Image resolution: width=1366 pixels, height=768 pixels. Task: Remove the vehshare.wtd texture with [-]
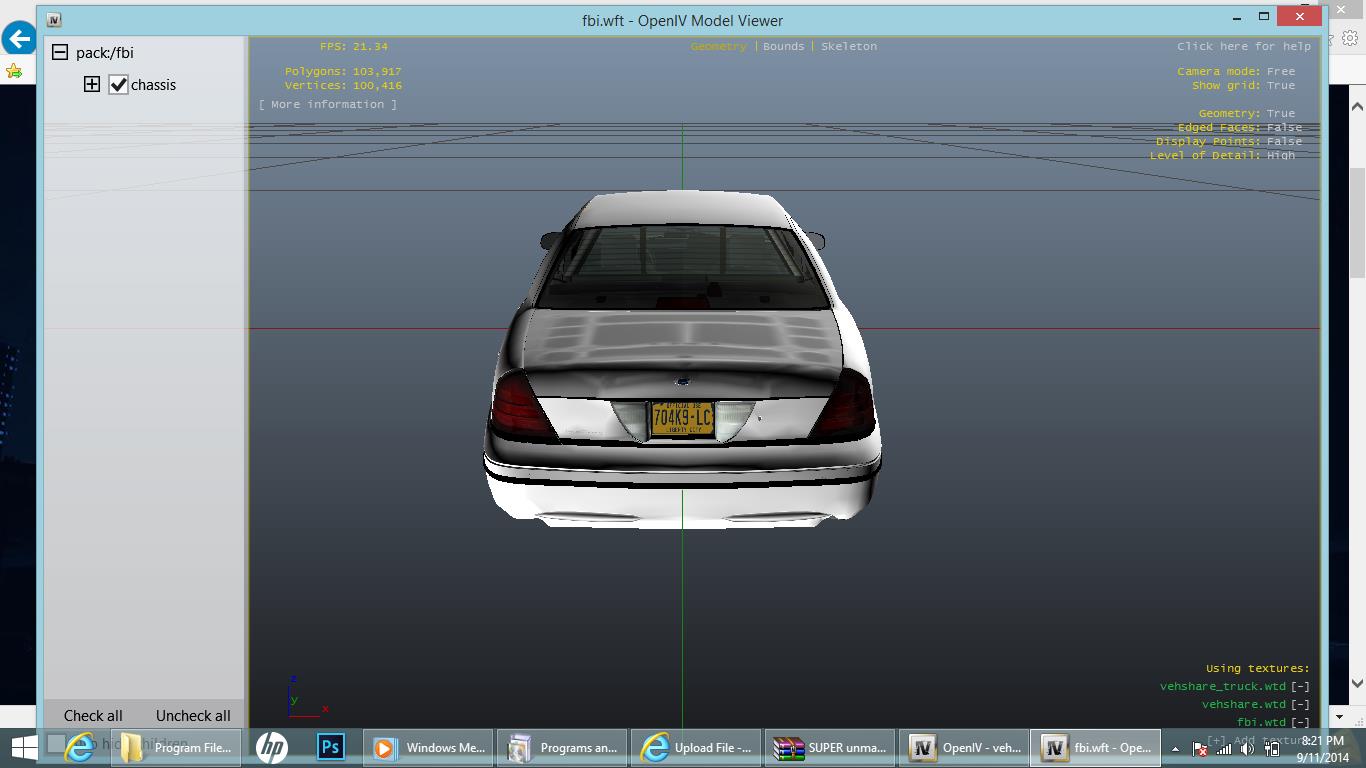click(1300, 705)
